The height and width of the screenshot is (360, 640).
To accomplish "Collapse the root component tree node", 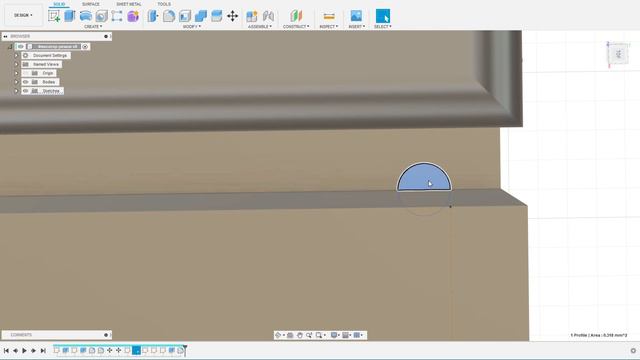I will point(10,47).
